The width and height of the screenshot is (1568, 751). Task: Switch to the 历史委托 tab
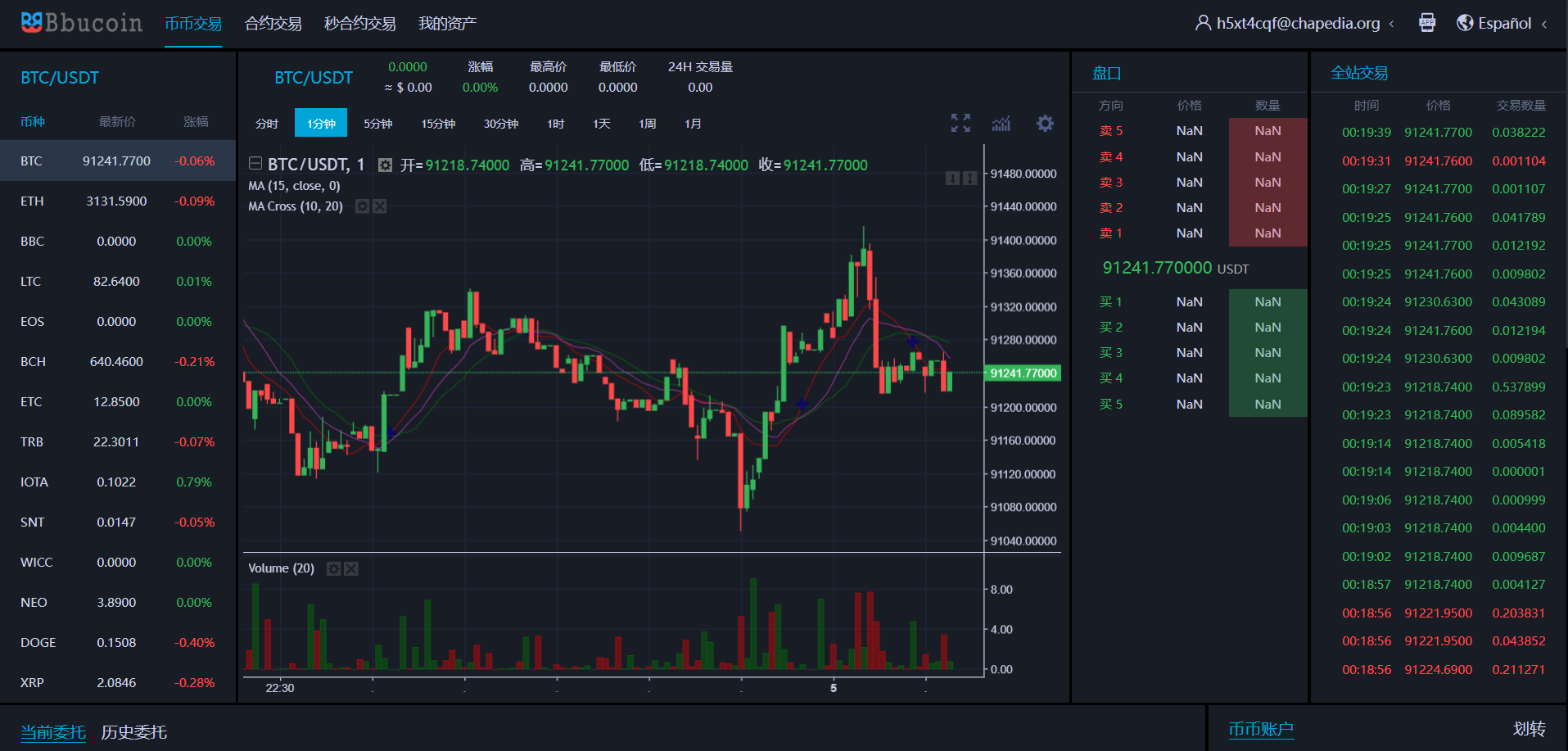(x=133, y=731)
